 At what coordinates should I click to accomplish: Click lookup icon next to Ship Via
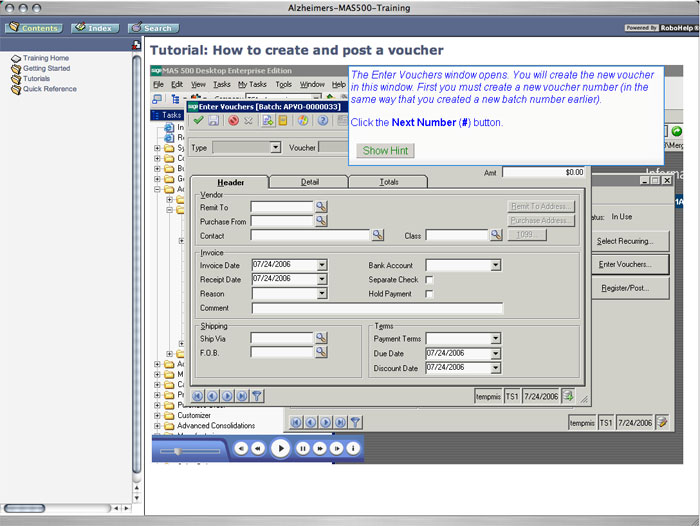321,339
